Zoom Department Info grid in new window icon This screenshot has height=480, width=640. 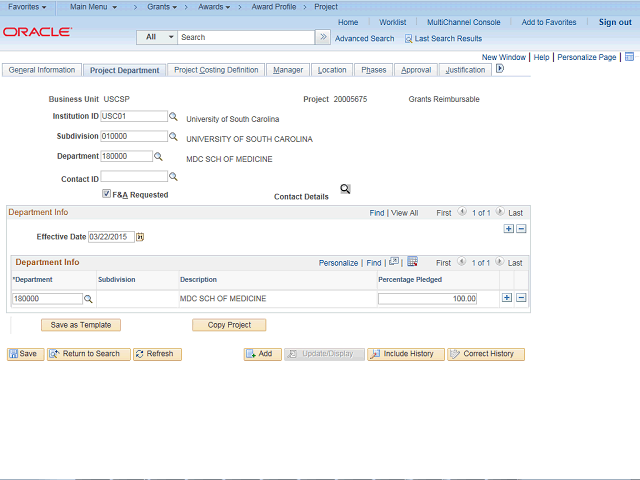click(394, 262)
